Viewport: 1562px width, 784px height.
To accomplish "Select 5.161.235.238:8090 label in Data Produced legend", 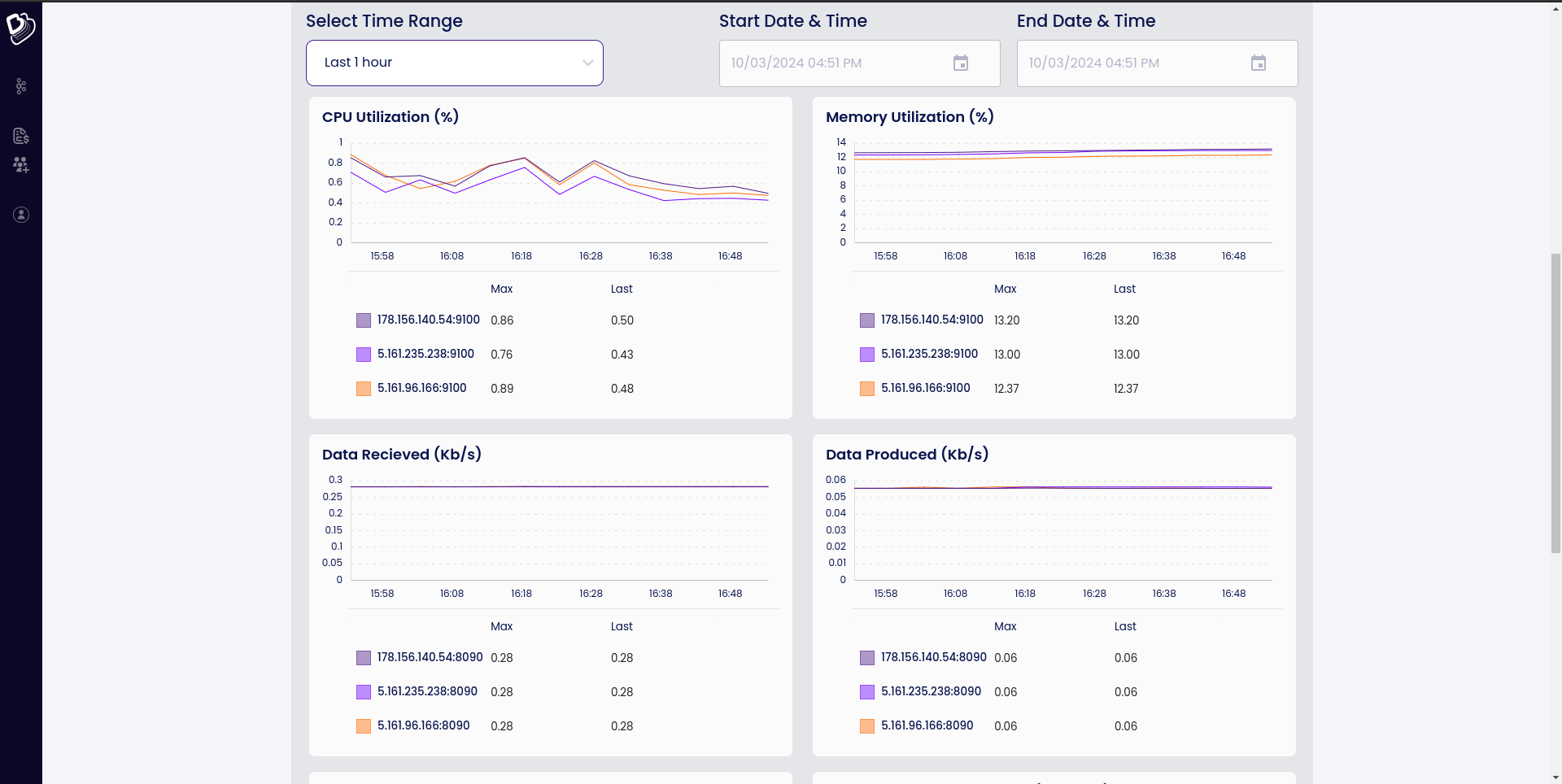I will point(931,691).
